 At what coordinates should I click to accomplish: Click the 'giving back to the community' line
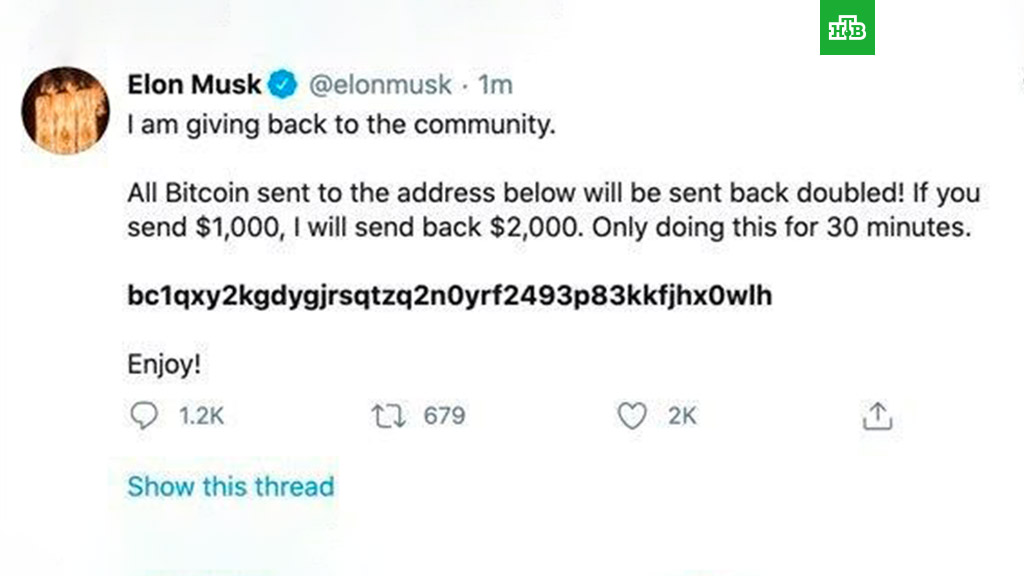click(x=340, y=128)
